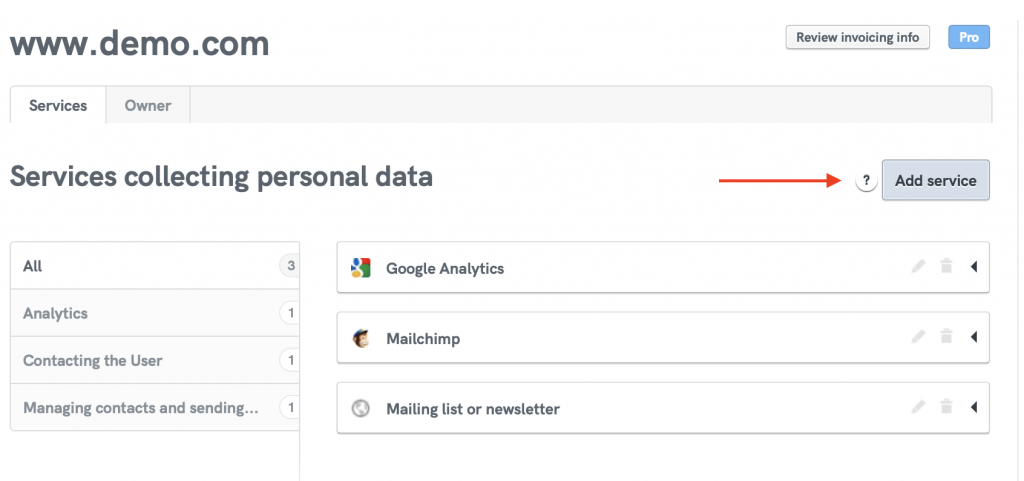Delete the Google Analytics service

946,267
